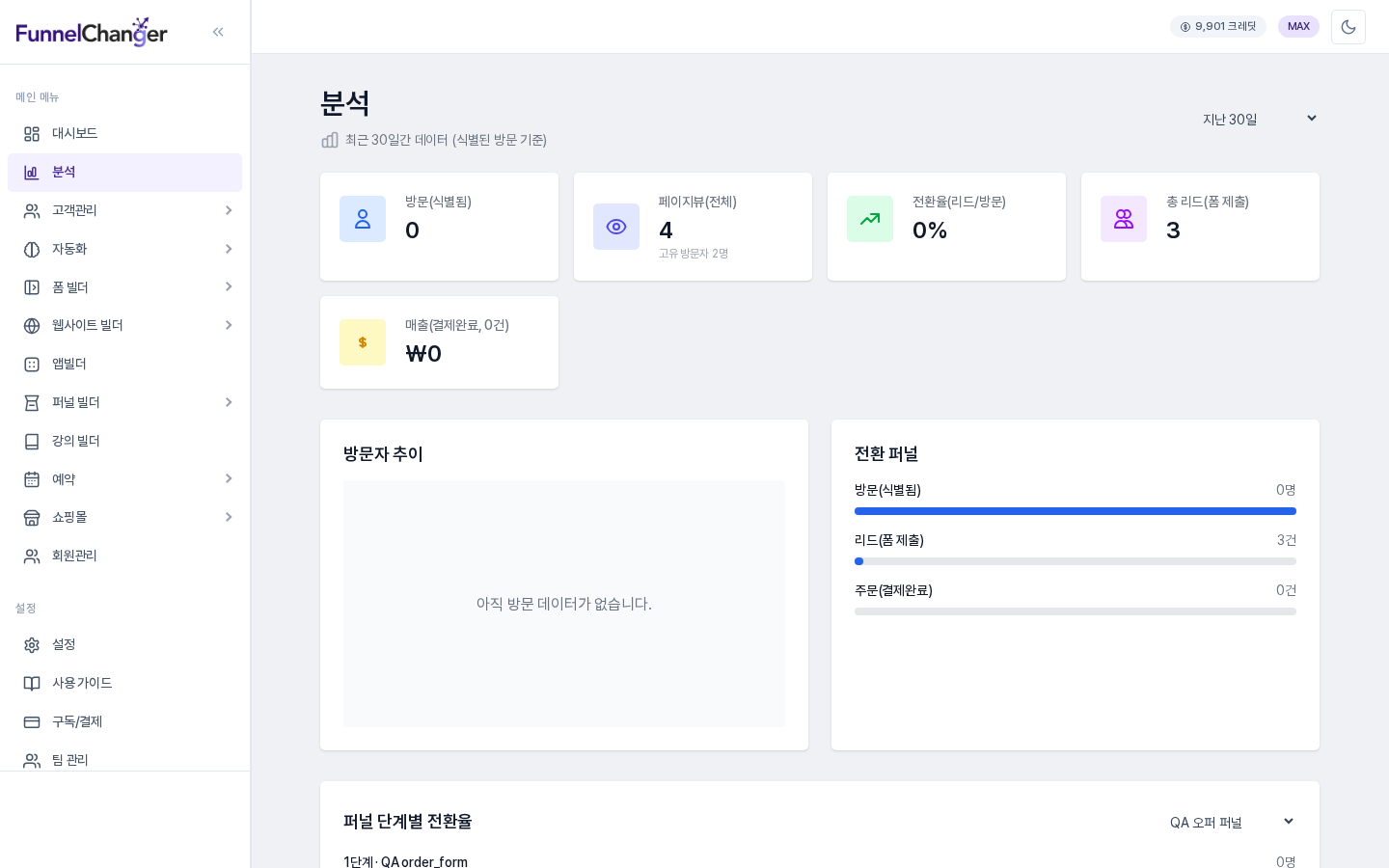
Task: Expand the 고객관리 submenu chevron
Action: click(x=229, y=210)
